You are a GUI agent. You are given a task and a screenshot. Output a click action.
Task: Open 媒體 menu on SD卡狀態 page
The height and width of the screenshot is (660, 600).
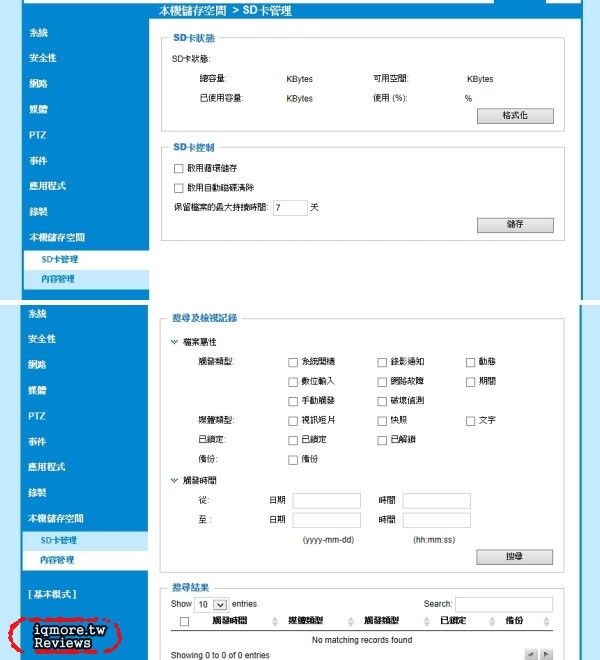(x=38, y=109)
